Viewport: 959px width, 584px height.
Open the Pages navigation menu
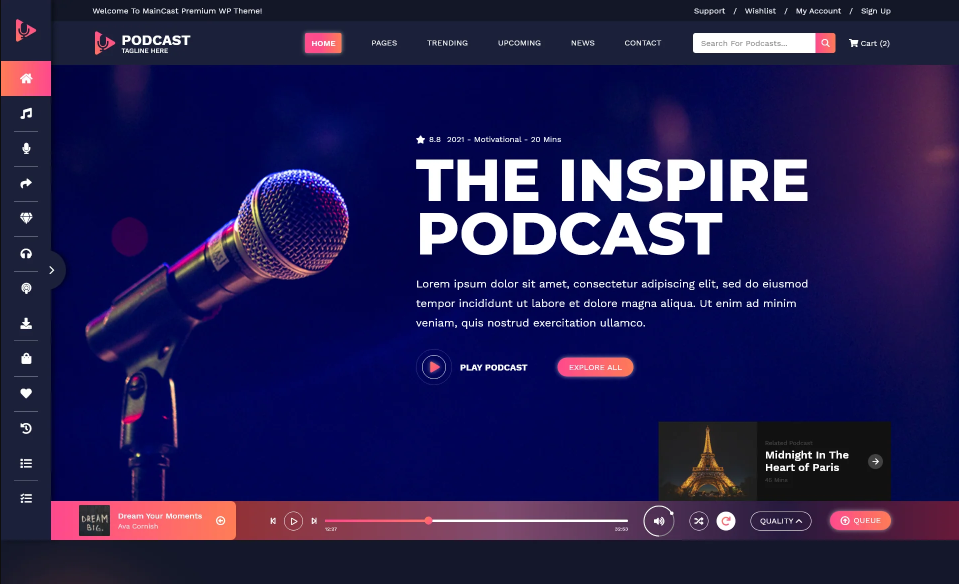coord(384,43)
